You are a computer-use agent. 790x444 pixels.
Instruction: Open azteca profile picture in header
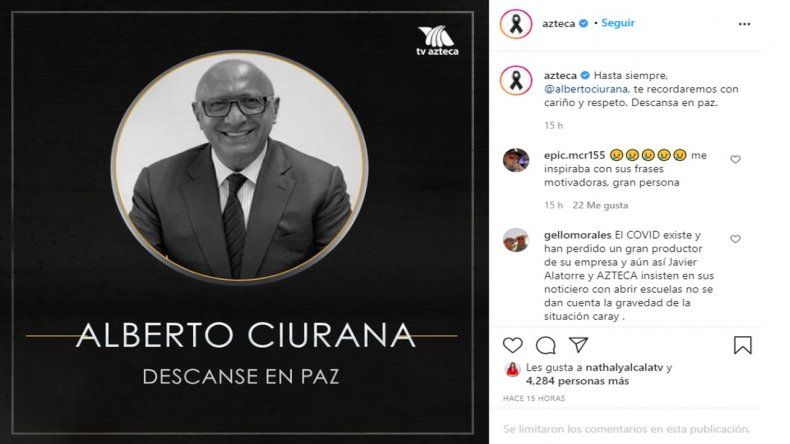[x=516, y=24]
